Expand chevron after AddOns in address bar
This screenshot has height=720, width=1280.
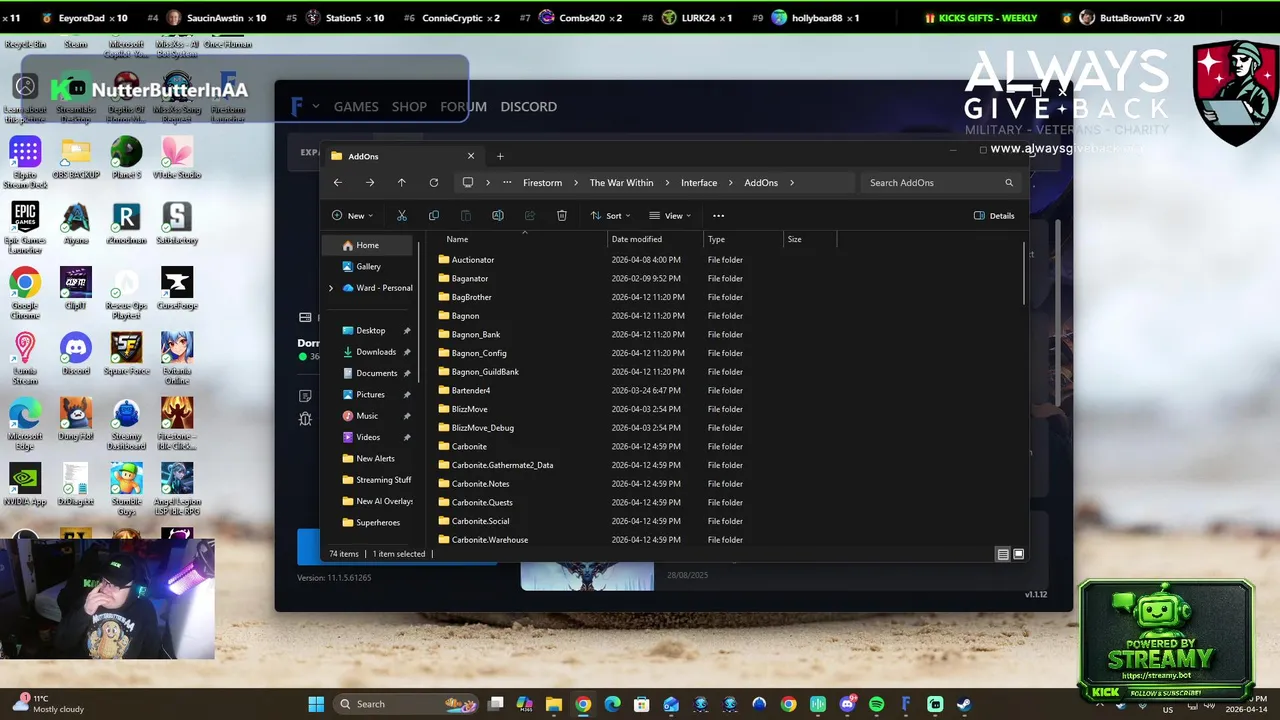pos(792,183)
